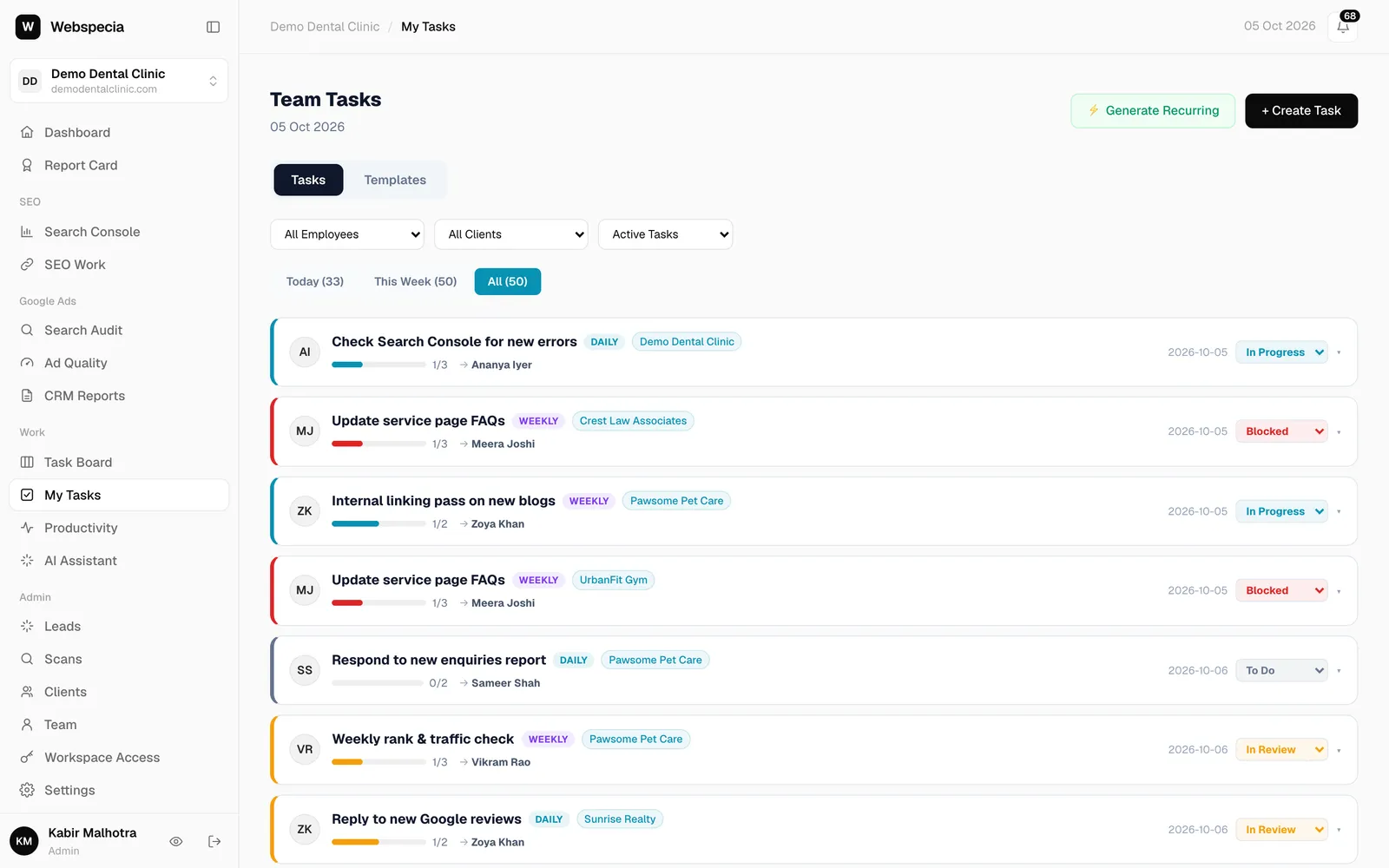The image size is (1389, 868).
Task: Click Generate Recurring button
Action: coord(1153,111)
